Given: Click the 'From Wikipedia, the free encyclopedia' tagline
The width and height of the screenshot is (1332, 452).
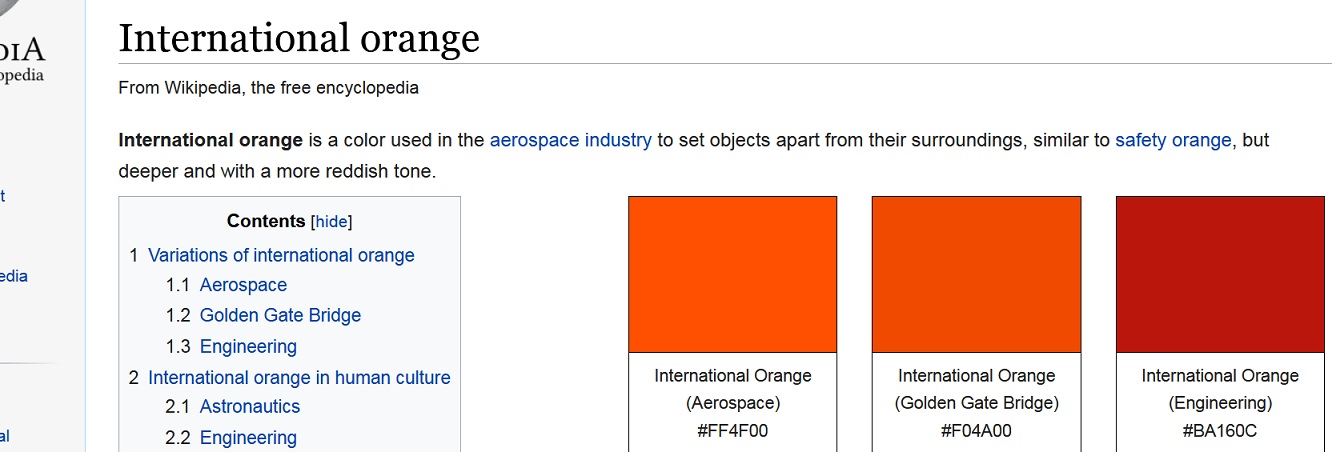Looking at the screenshot, I should pos(268,87).
